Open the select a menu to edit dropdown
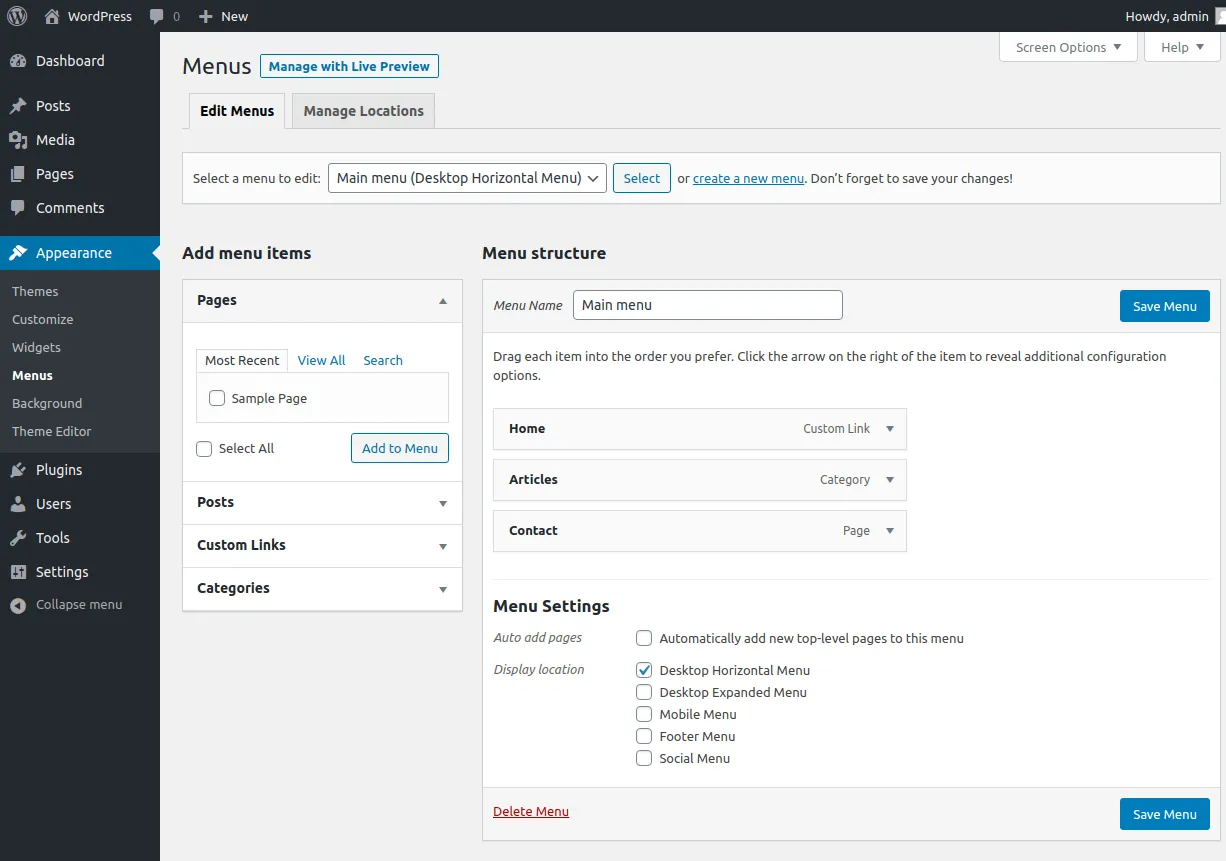This screenshot has height=861, width=1226. 467,178
